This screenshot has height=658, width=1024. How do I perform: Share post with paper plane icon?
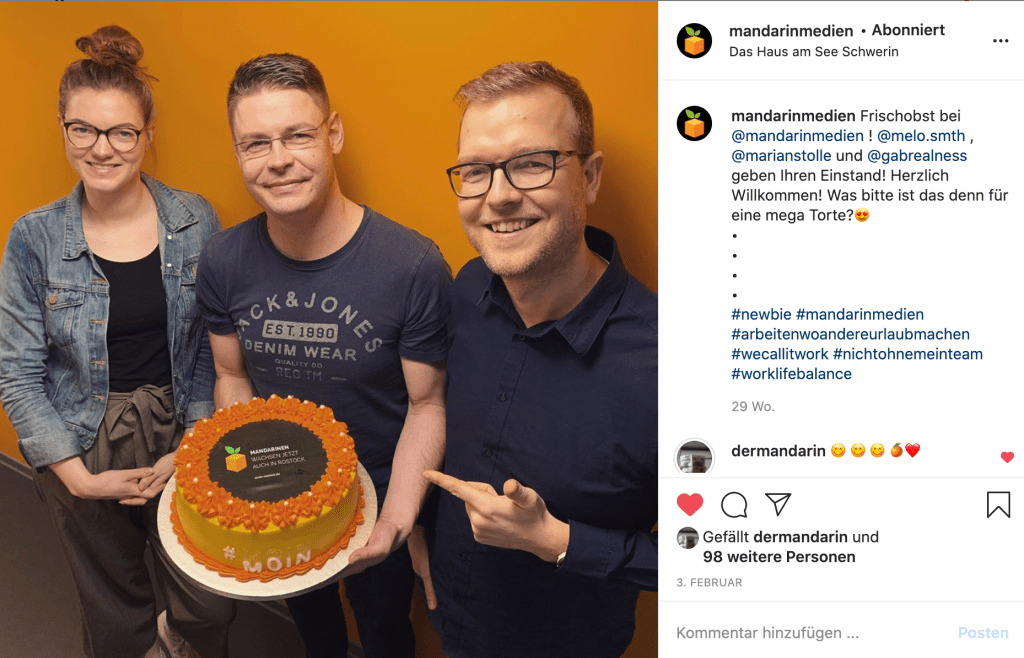[778, 504]
